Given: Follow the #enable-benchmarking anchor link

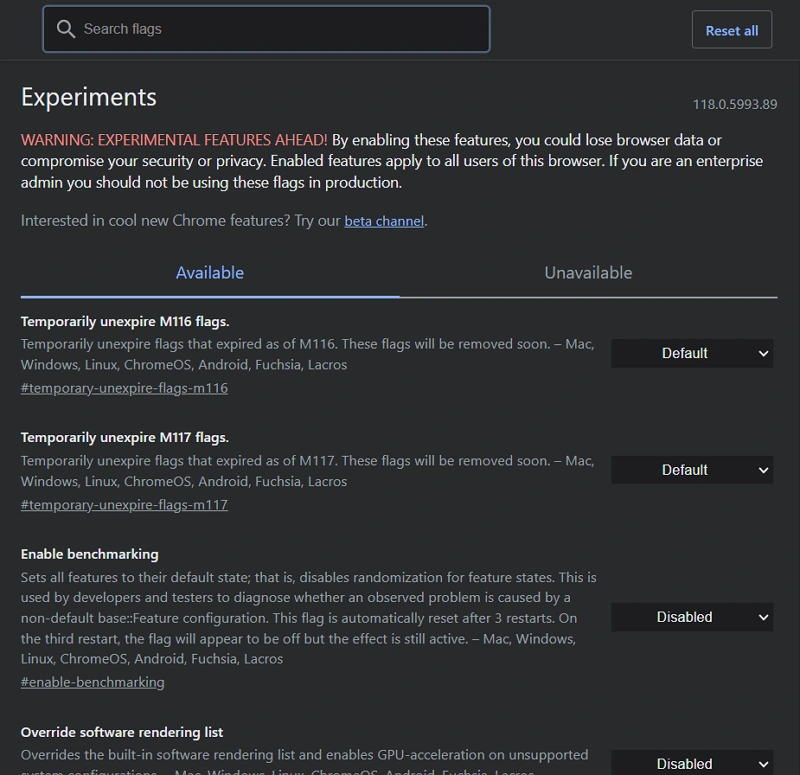Looking at the screenshot, I should (x=93, y=682).
